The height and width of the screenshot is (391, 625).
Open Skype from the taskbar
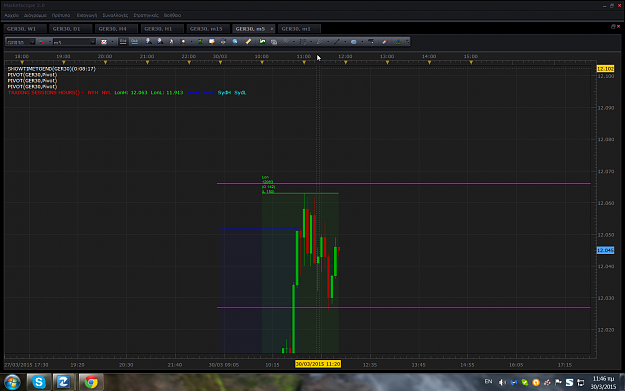39,382
